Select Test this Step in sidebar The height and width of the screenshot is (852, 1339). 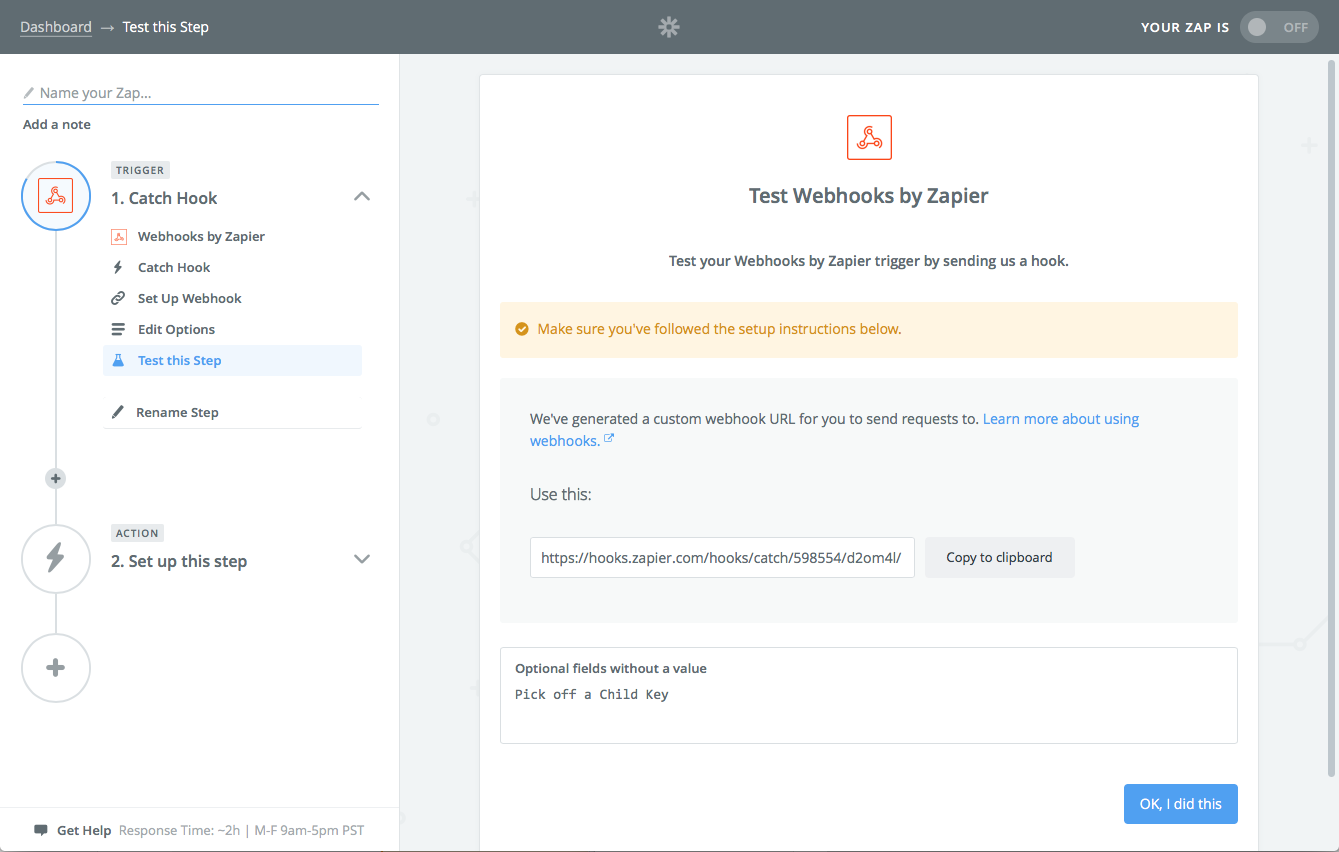232,361
